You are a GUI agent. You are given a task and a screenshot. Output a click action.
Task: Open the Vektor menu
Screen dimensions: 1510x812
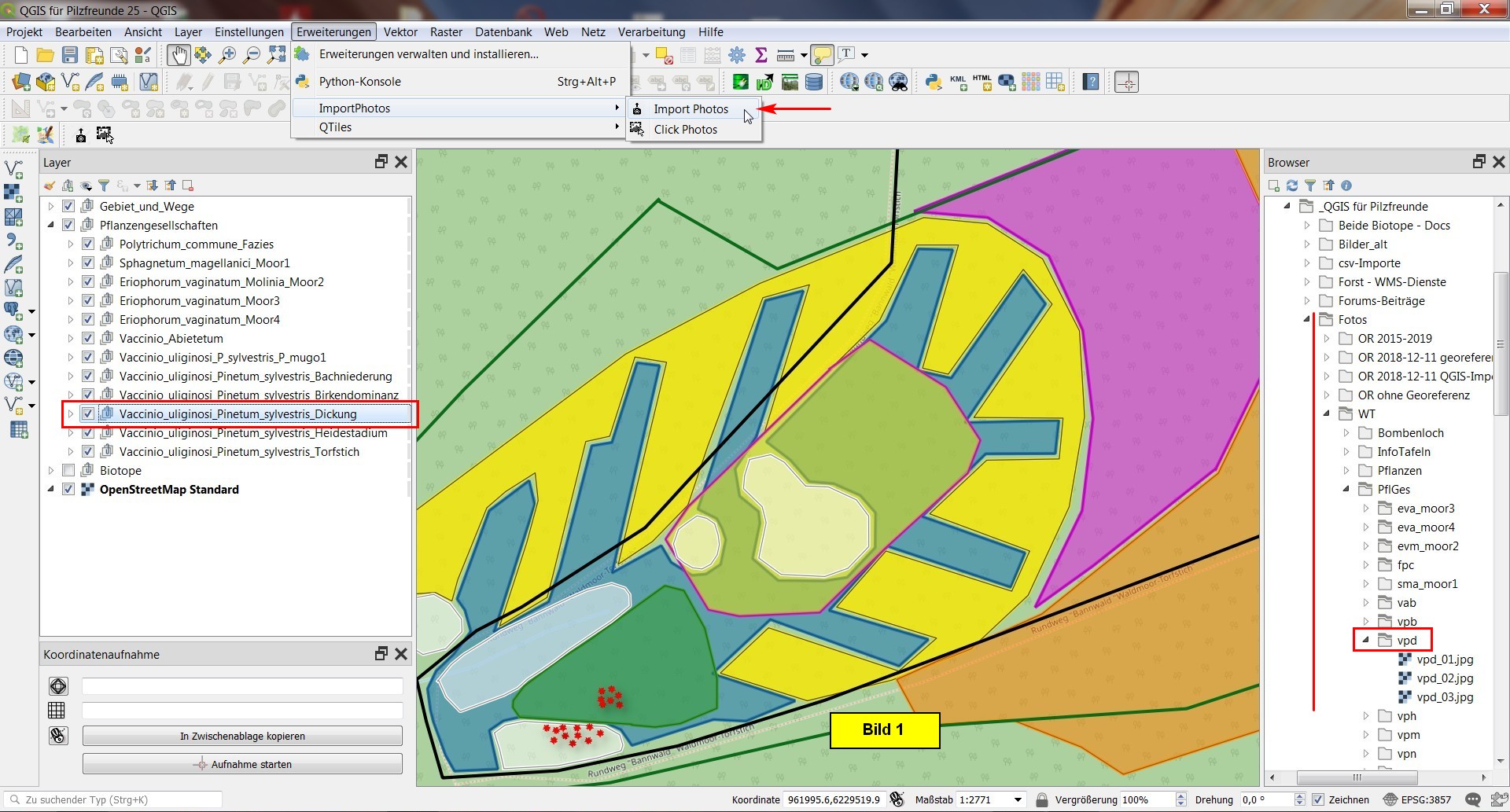point(400,32)
